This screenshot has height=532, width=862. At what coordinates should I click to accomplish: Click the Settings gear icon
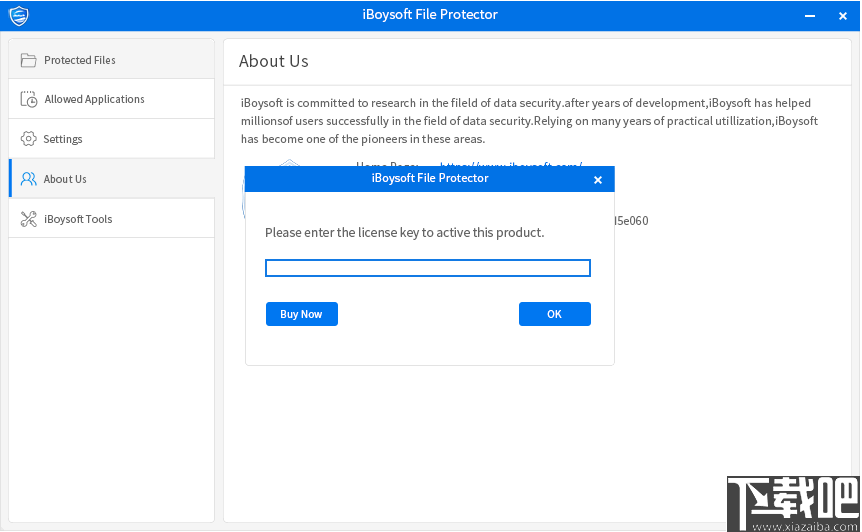coord(28,138)
